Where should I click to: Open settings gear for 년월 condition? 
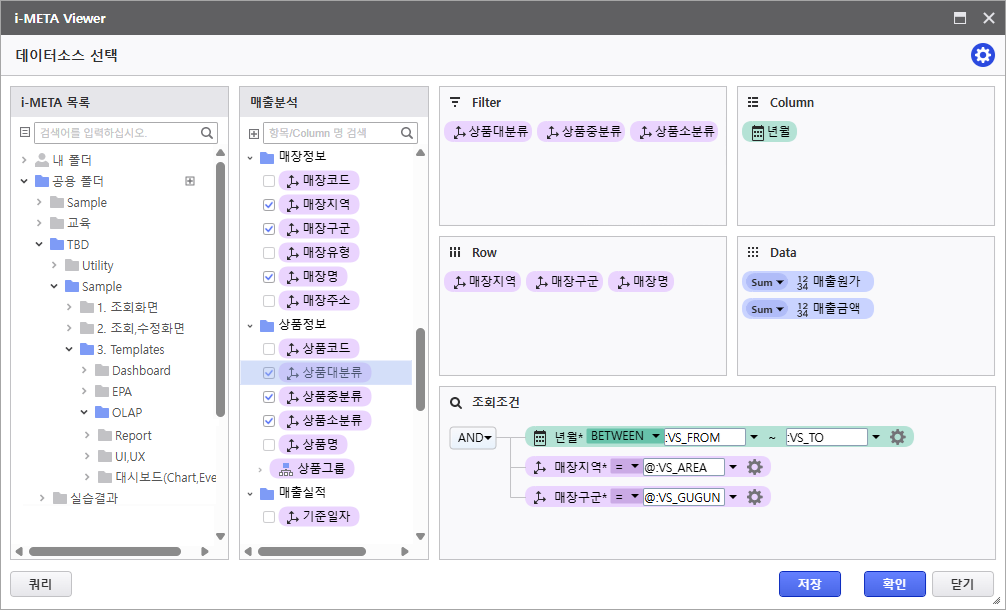897,437
